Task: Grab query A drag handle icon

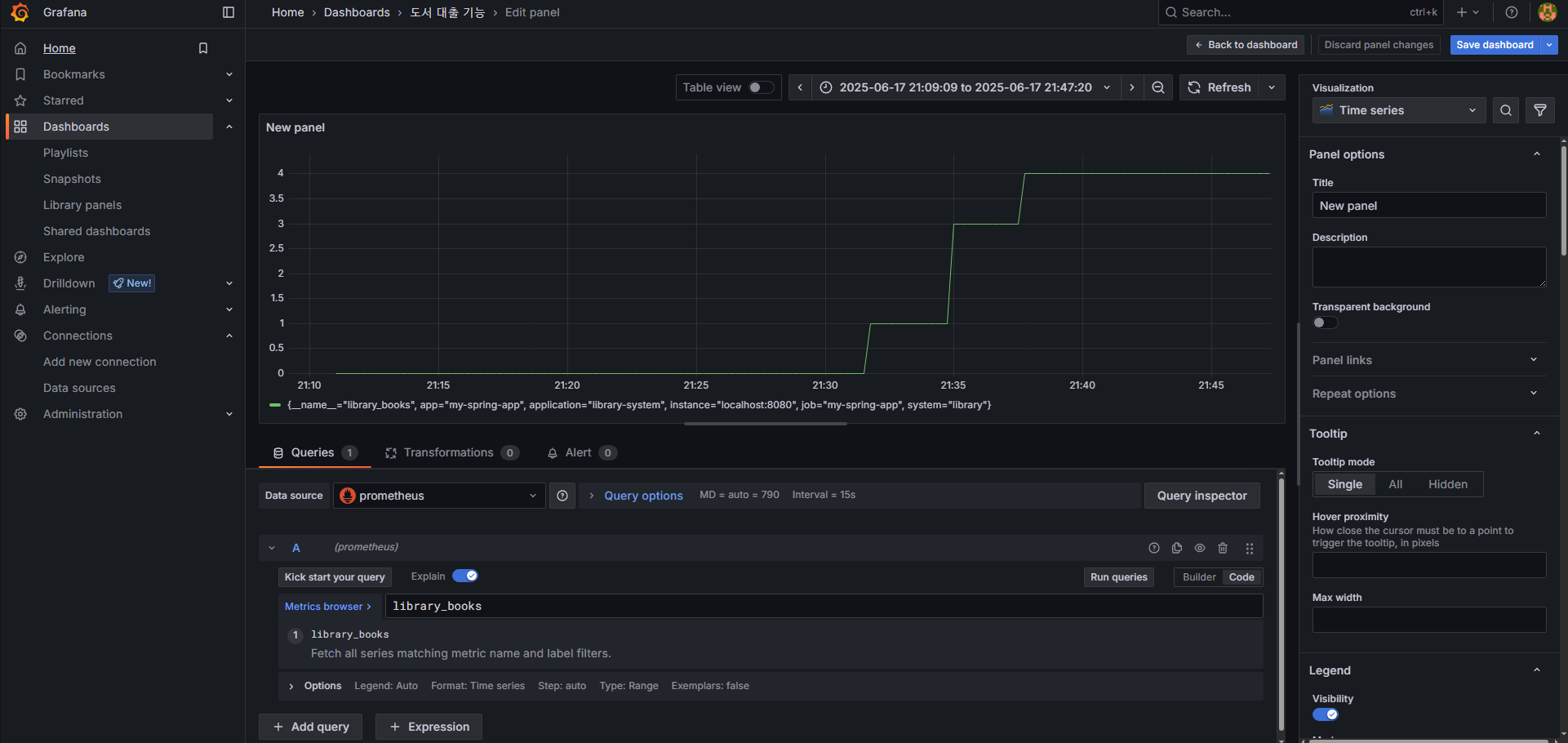Action: 1250,548
